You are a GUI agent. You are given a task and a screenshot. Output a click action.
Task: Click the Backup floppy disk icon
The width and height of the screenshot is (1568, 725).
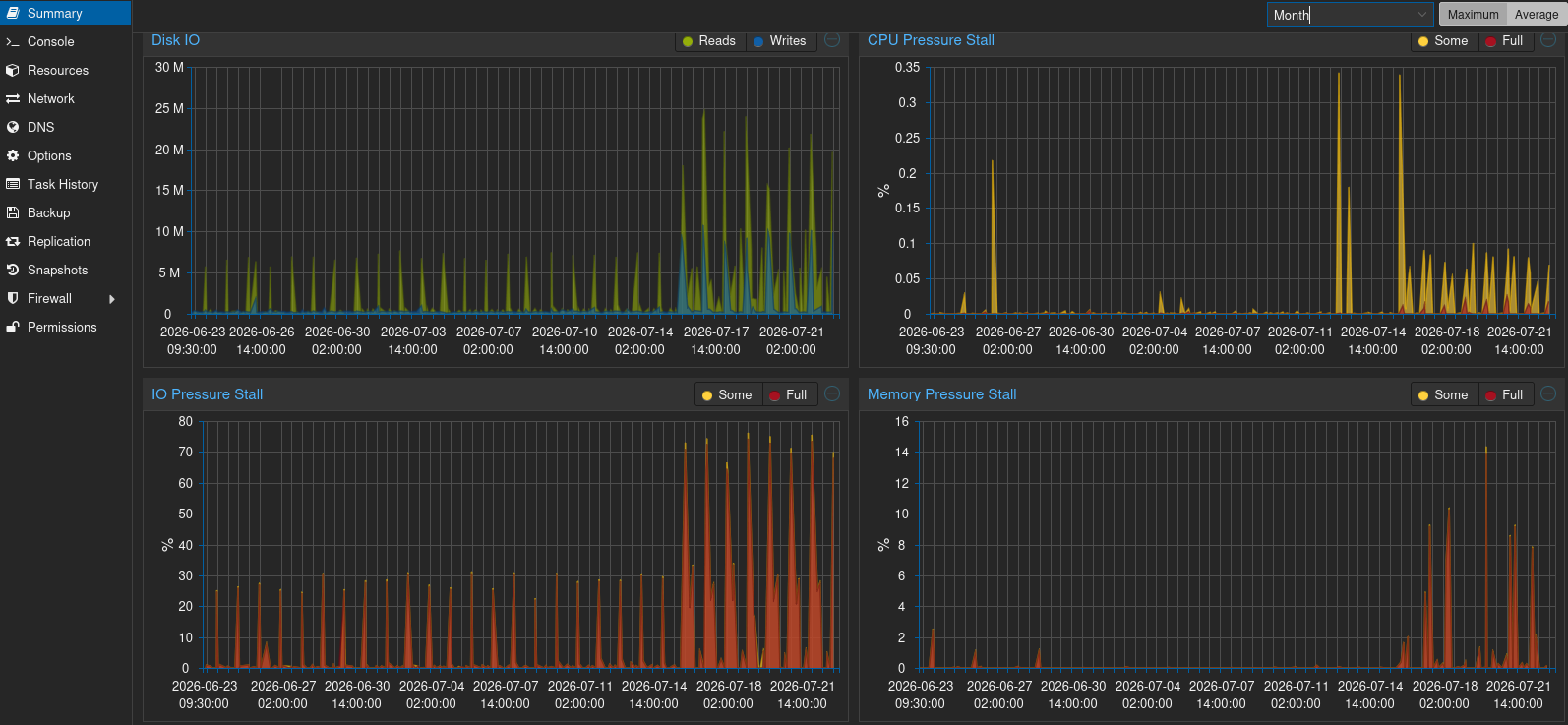13,213
